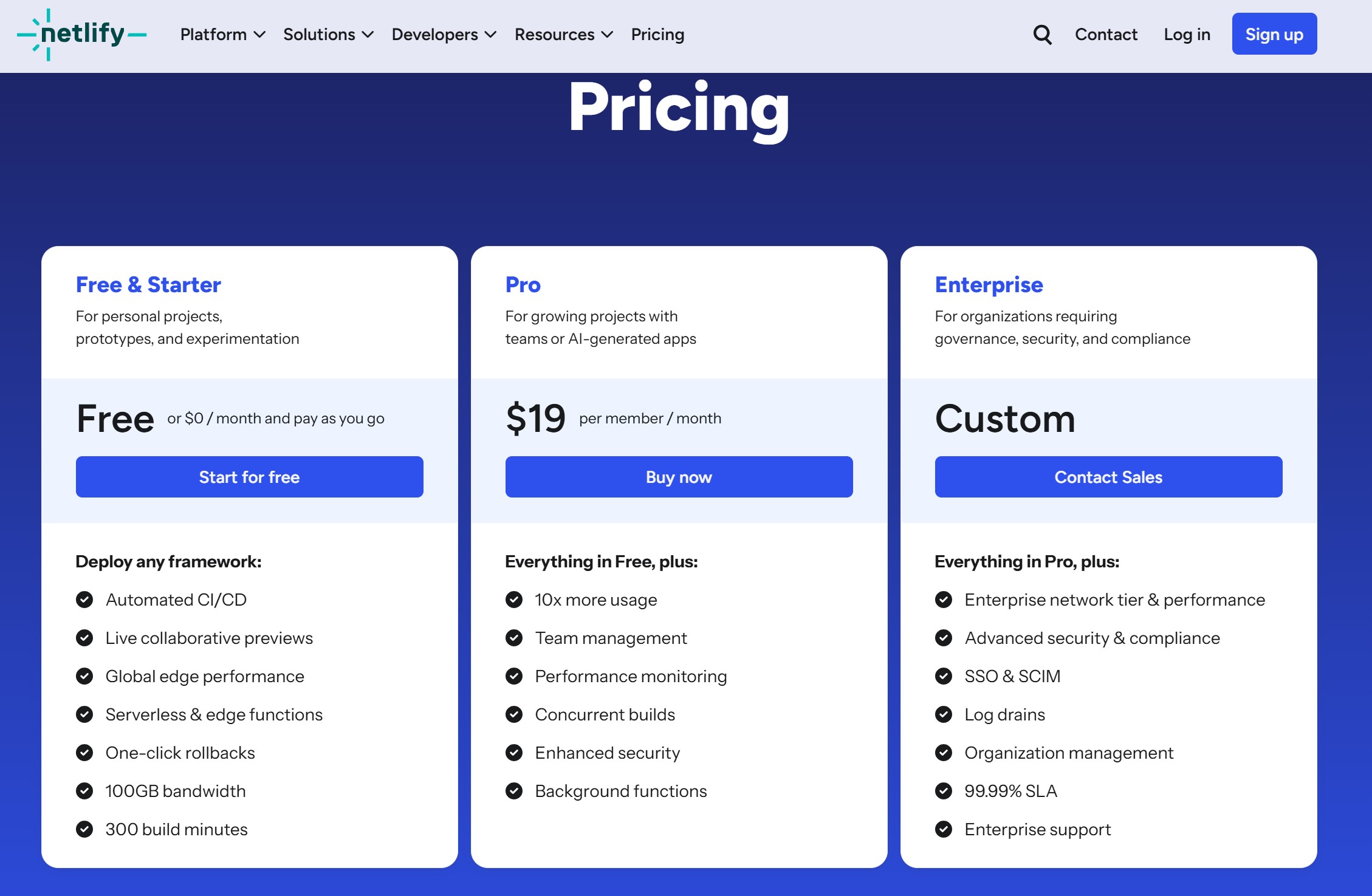1372x896 pixels.
Task: Click the checkmark icon beside Background functions
Action: [x=514, y=791]
